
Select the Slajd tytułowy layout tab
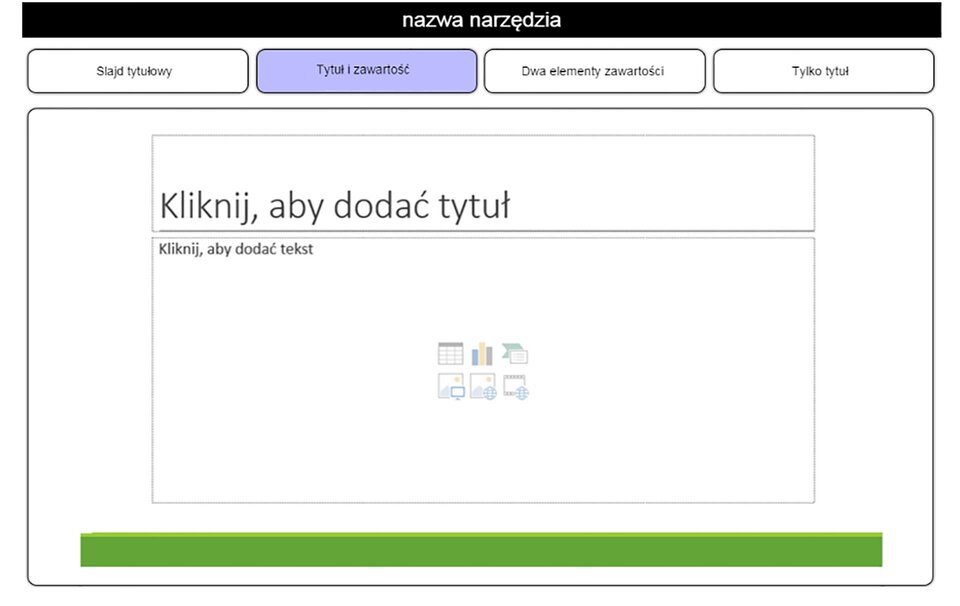tap(138, 71)
